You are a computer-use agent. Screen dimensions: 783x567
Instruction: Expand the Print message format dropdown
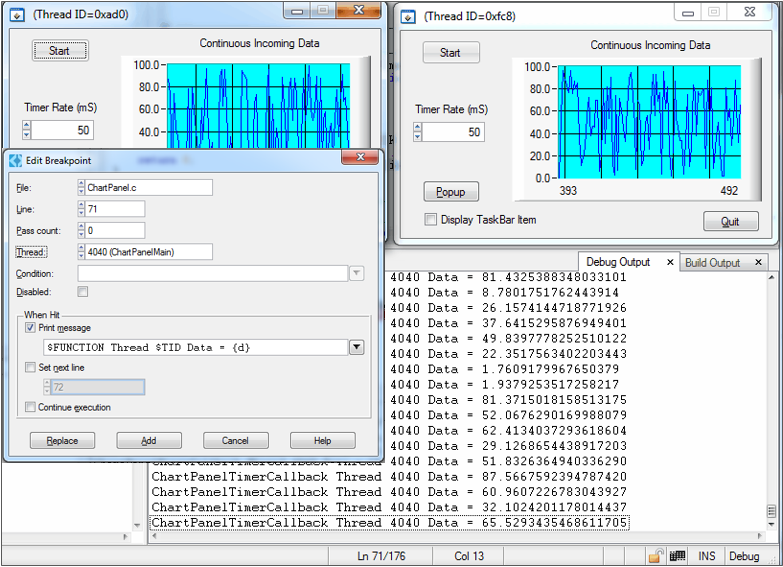(356, 347)
